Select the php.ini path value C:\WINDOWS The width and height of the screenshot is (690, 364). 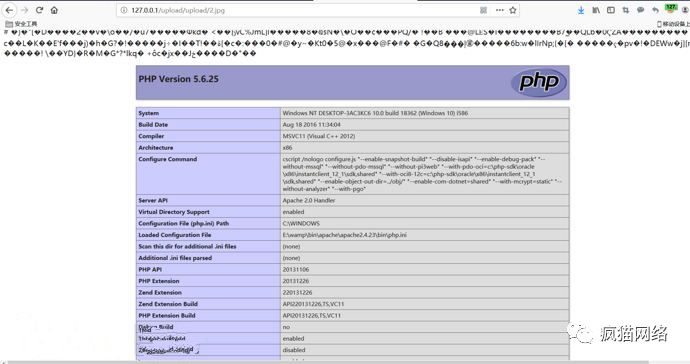[x=301, y=223]
